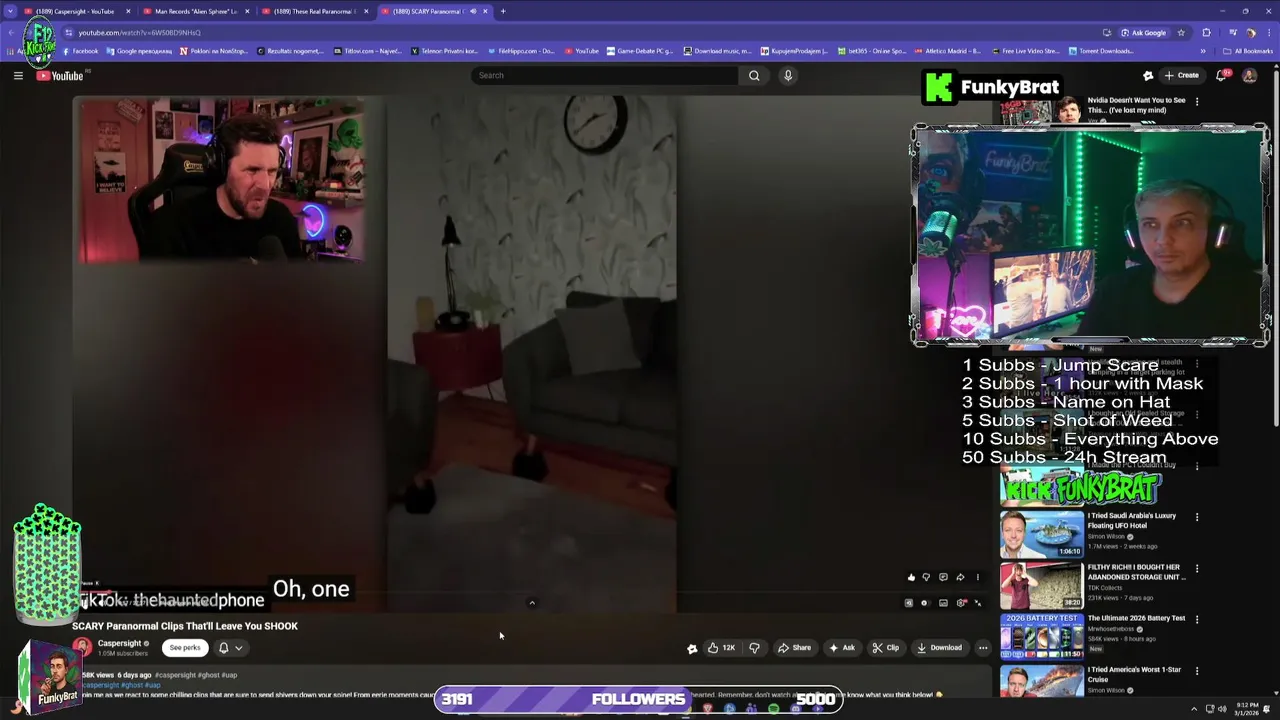Open a new browser tab
Screen dimensions: 1280x720
[x=503, y=11]
